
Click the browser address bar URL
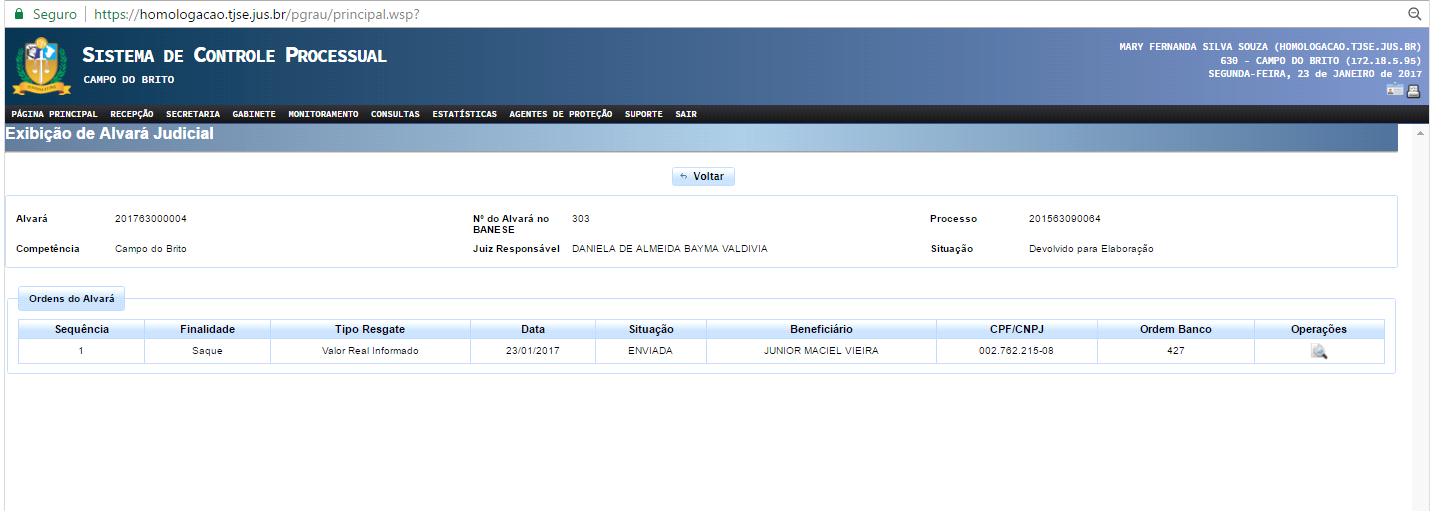[x=256, y=14]
